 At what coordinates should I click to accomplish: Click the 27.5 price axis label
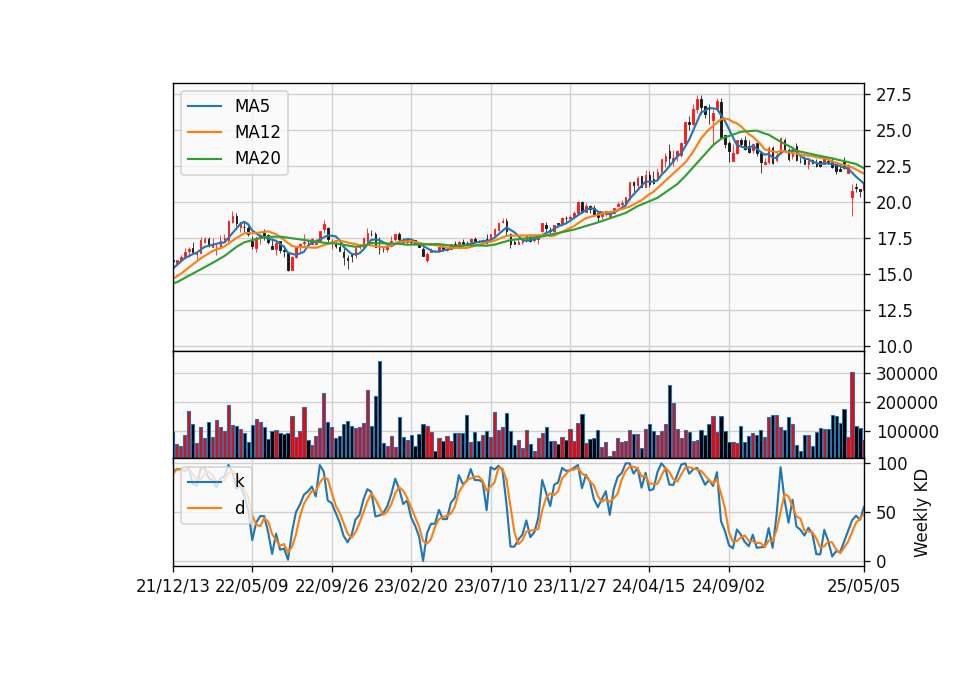[x=893, y=95]
